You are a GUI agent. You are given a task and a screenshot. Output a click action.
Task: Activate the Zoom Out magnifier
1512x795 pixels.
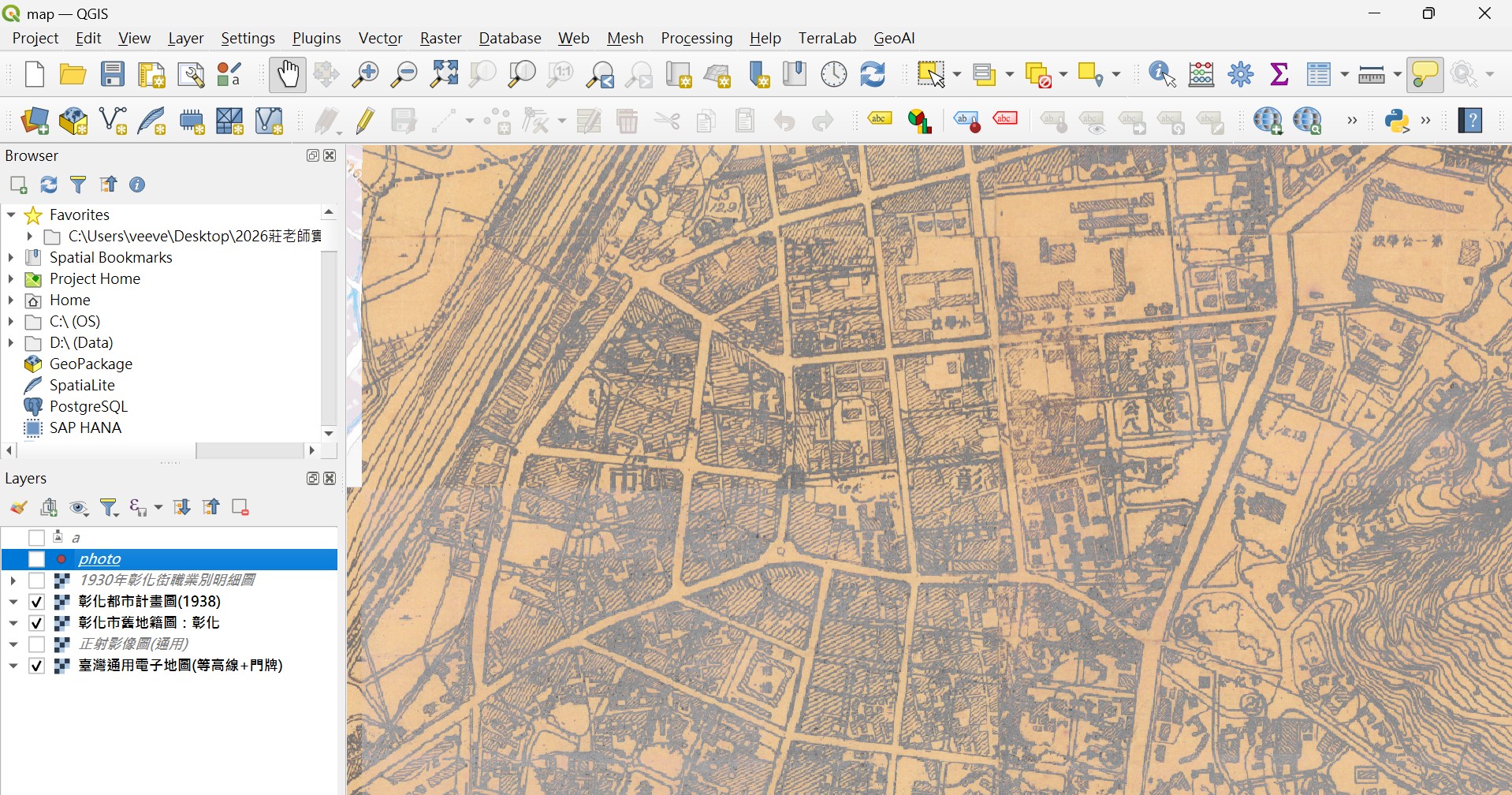[404, 74]
